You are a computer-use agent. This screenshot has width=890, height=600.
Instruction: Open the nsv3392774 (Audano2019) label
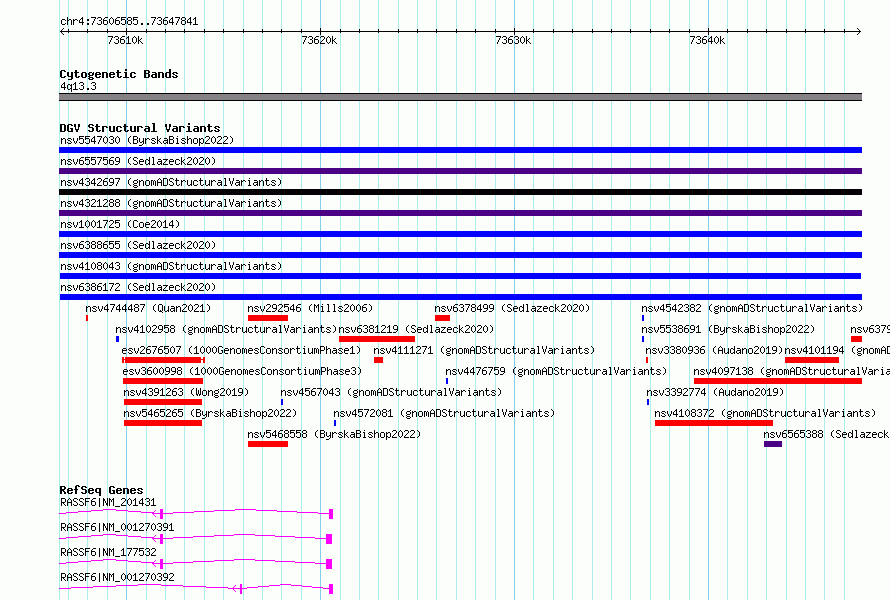(715, 392)
